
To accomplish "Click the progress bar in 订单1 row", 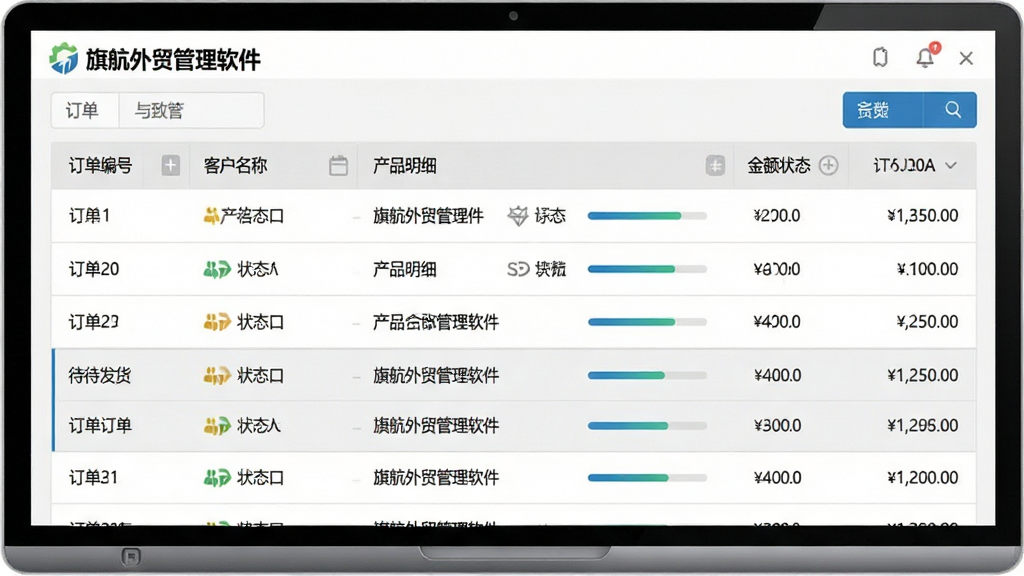I will [x=647, y=216].
